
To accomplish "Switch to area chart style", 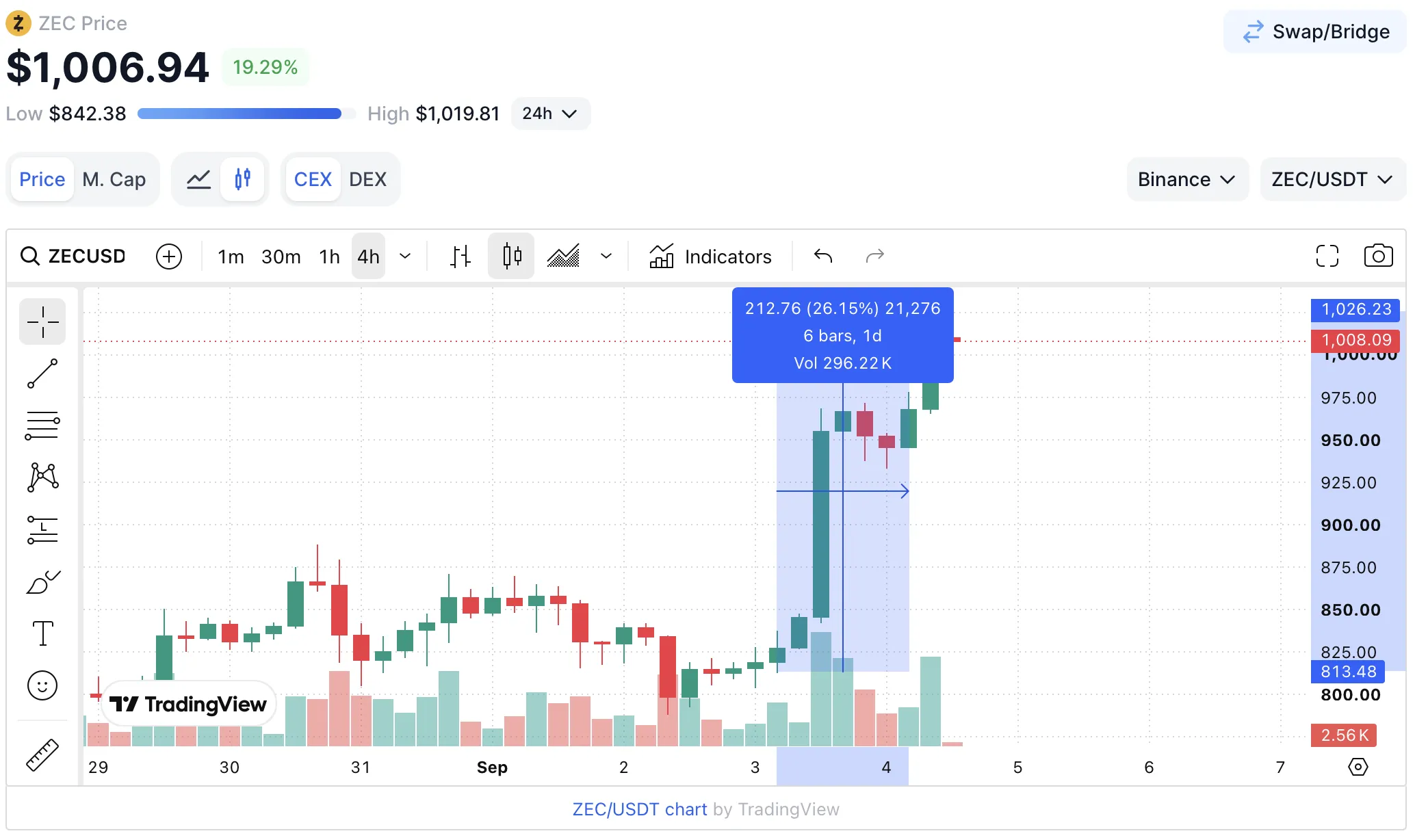I will tap(563, 257).
